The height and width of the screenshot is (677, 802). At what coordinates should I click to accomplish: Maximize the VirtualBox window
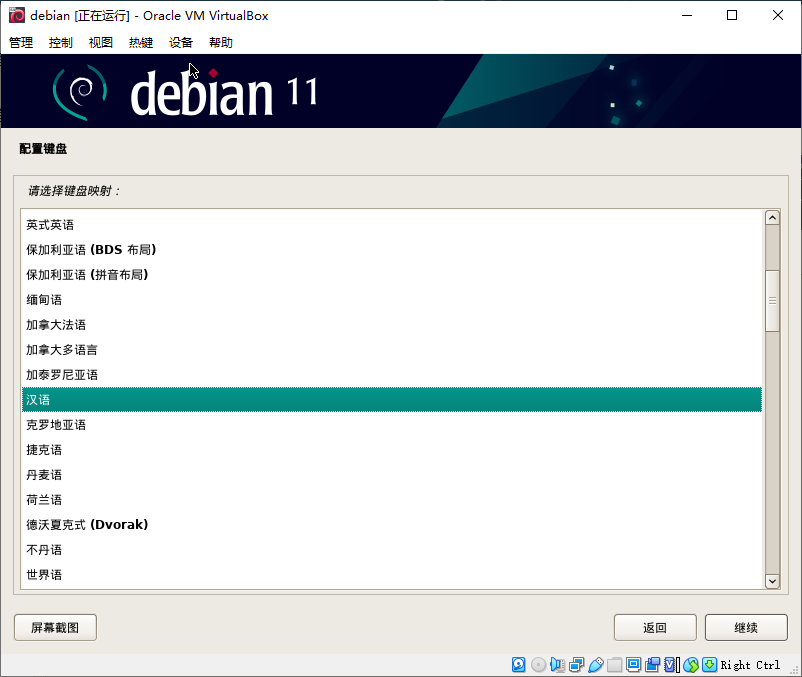coord(732,15)
